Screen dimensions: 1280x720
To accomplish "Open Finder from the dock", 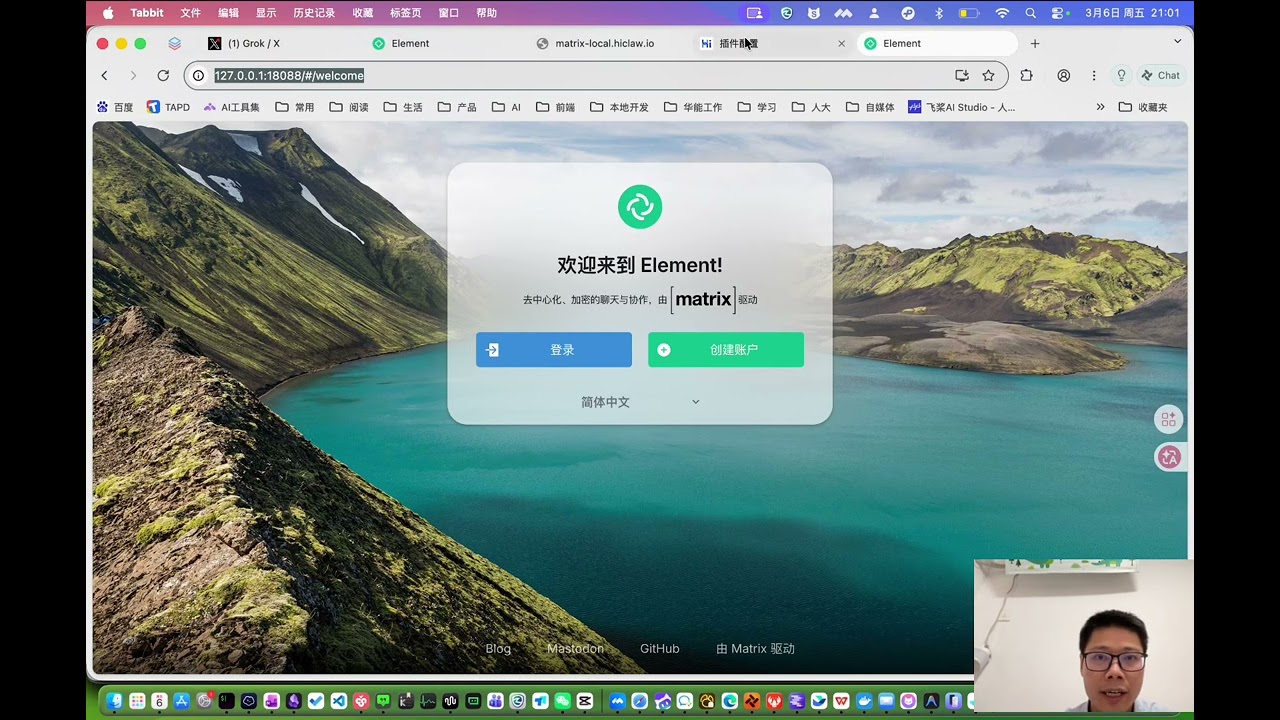I will (115, 701).
